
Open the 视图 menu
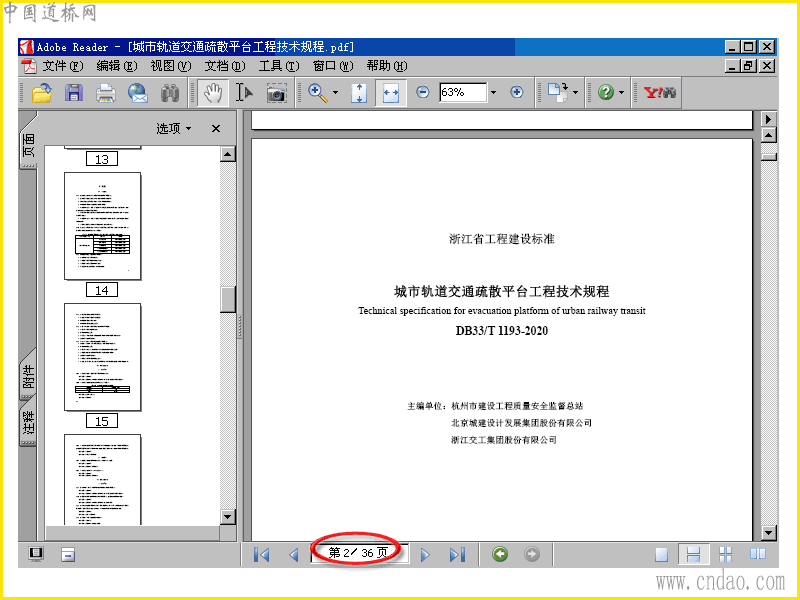click(171, 66)
